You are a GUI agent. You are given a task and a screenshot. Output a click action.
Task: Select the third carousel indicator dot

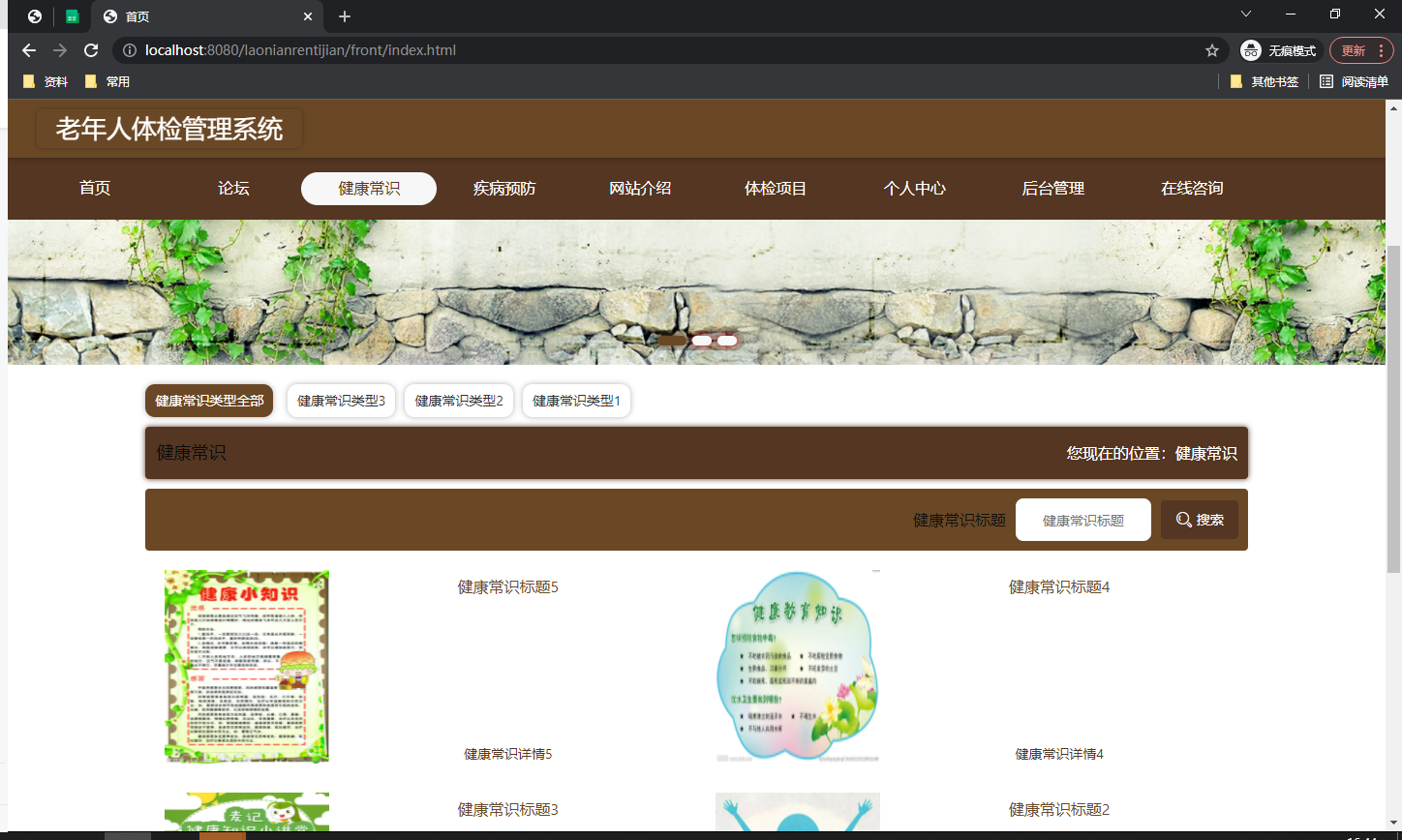pyautogui.click(x=727, y=341)
